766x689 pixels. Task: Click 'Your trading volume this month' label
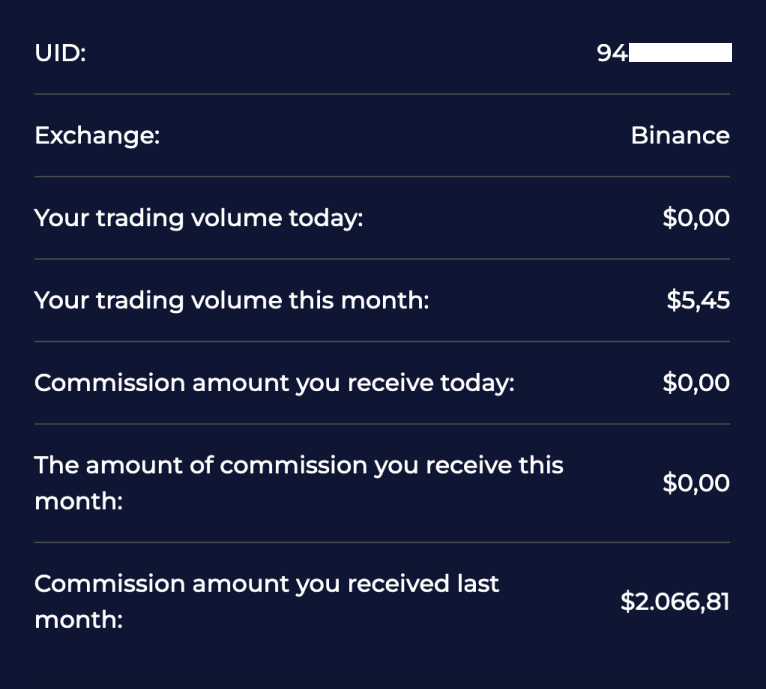pyautogui.click(x=232, y=300)
